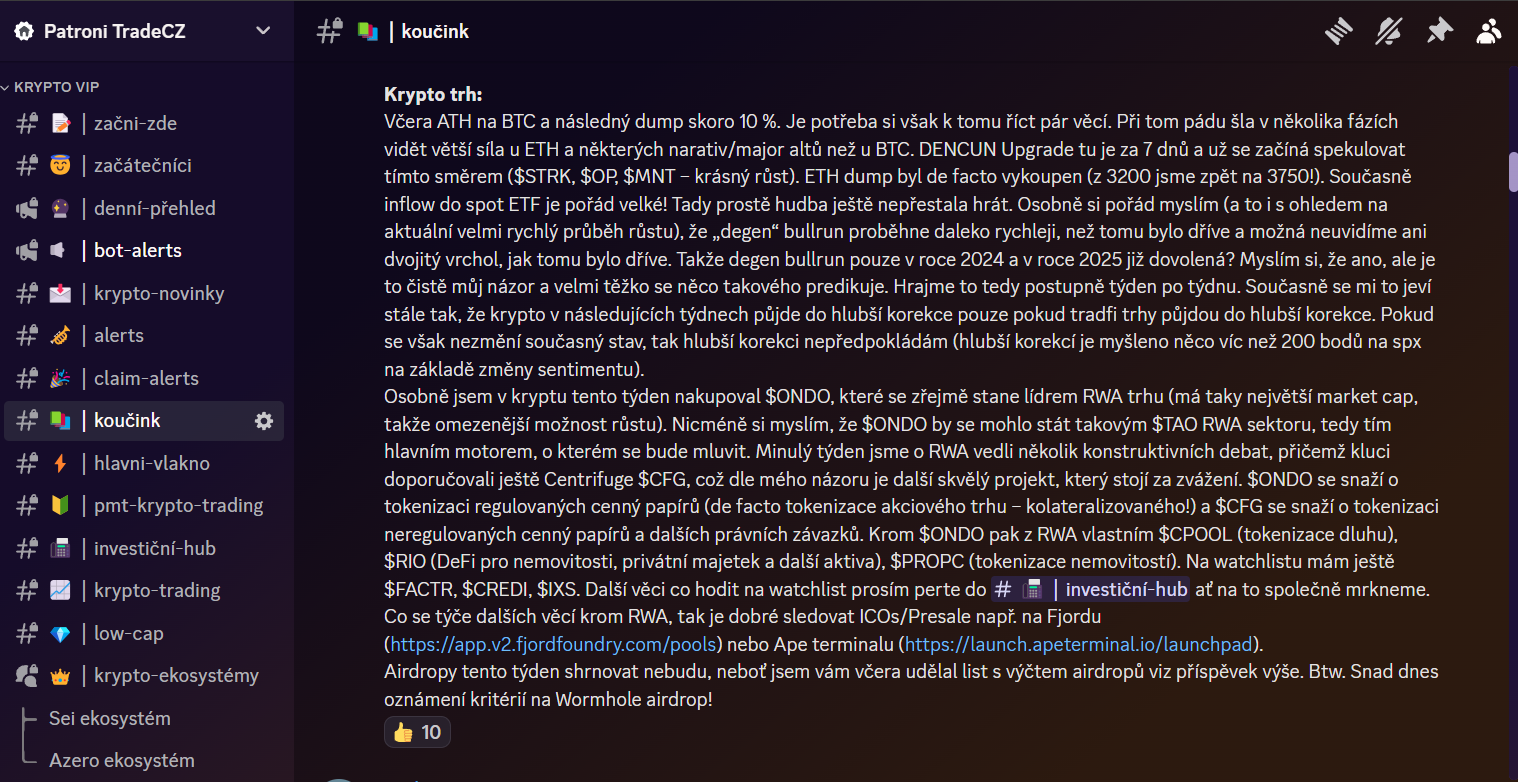Toggle the member list icon

(x=1489, y=31)
